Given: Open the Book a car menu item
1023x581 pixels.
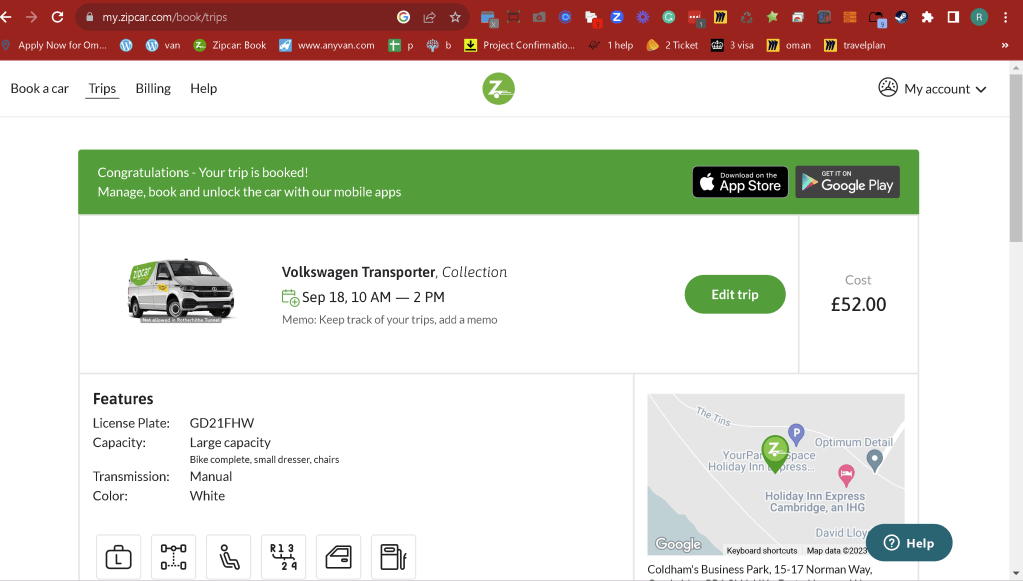Looking at the screenshot, I should click(39, 89).
